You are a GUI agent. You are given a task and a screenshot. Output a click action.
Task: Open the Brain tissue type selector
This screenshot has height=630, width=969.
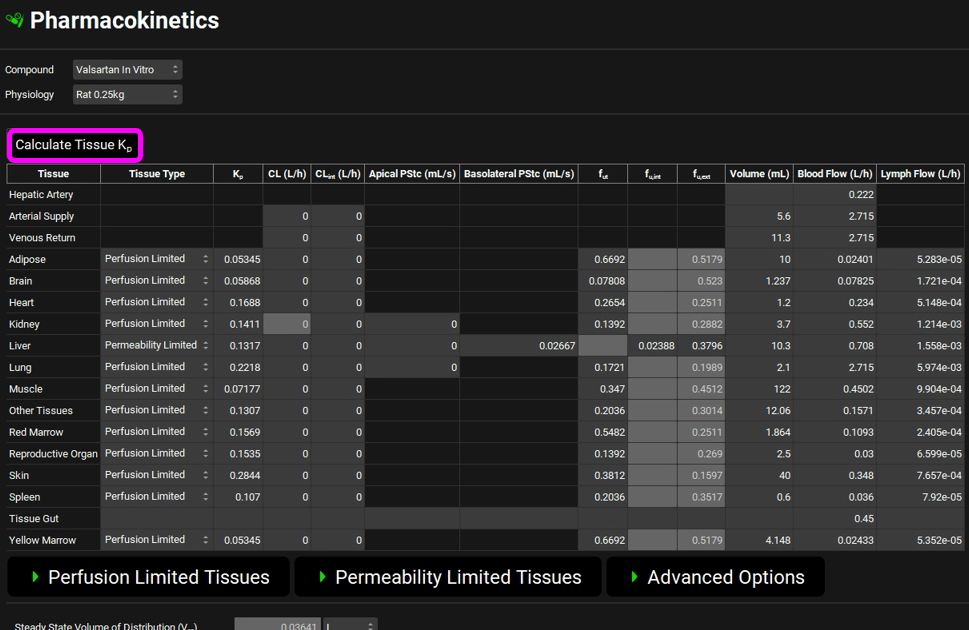(x=156, y=281)
